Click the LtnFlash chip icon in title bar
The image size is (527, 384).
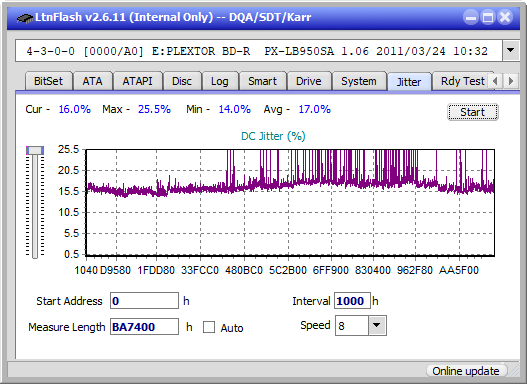click(x=24, y=17)
